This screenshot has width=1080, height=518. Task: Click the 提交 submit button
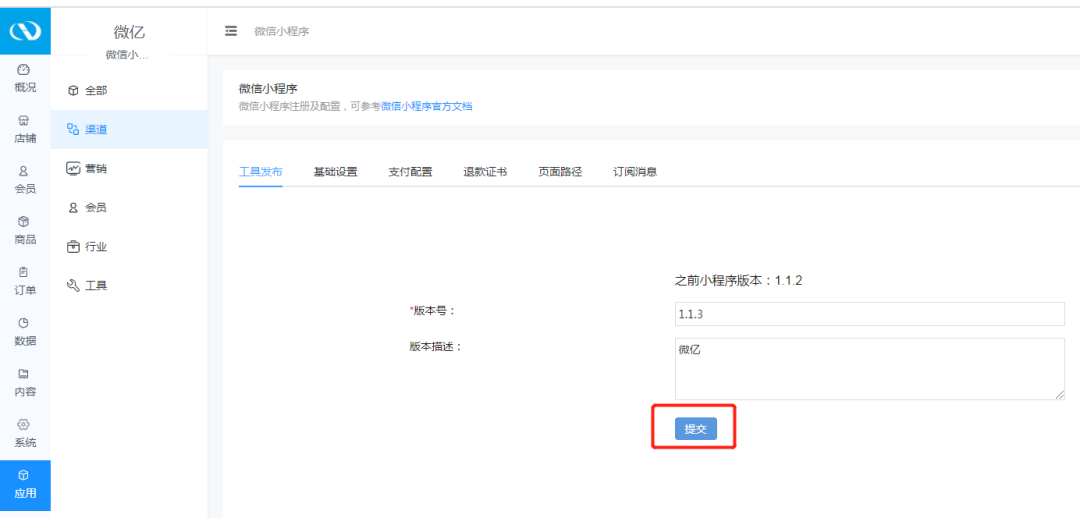point(696,428)
